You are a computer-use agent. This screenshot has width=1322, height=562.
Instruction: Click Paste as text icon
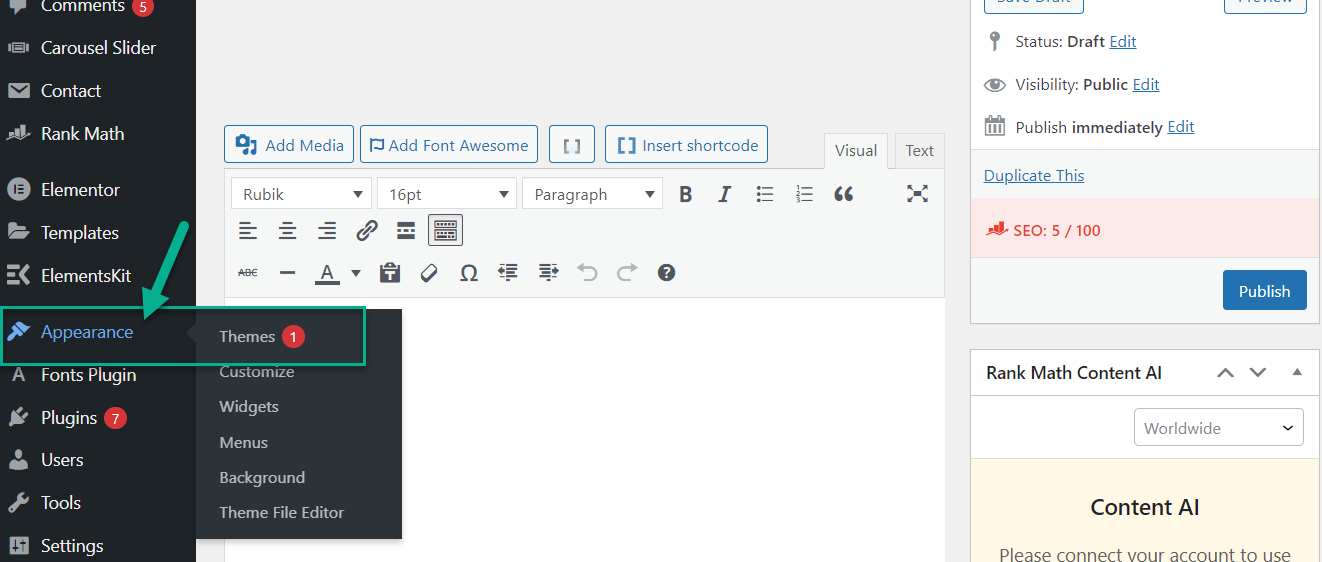(x=390, y=272)
